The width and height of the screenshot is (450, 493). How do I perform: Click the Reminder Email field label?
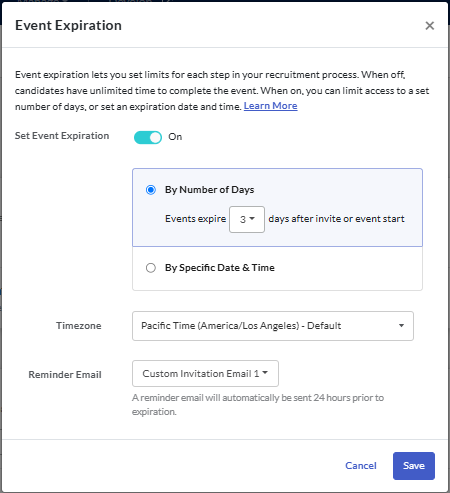tap(65, 375)
